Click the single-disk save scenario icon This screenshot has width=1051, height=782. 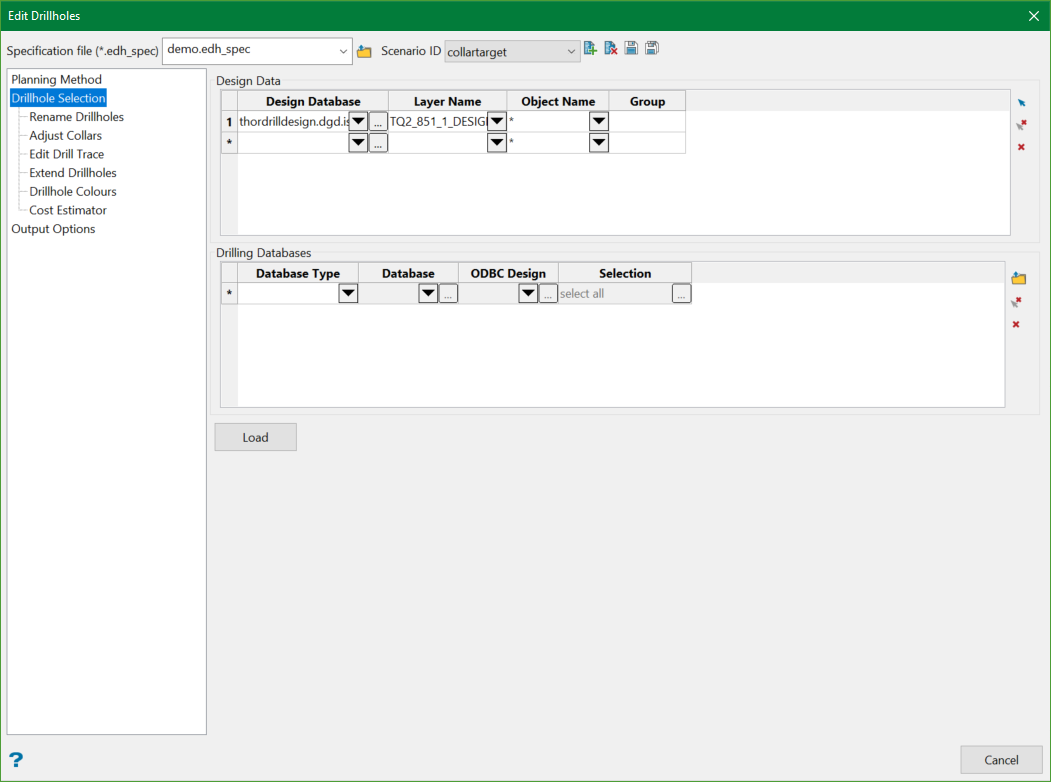[x=631, y=49]
